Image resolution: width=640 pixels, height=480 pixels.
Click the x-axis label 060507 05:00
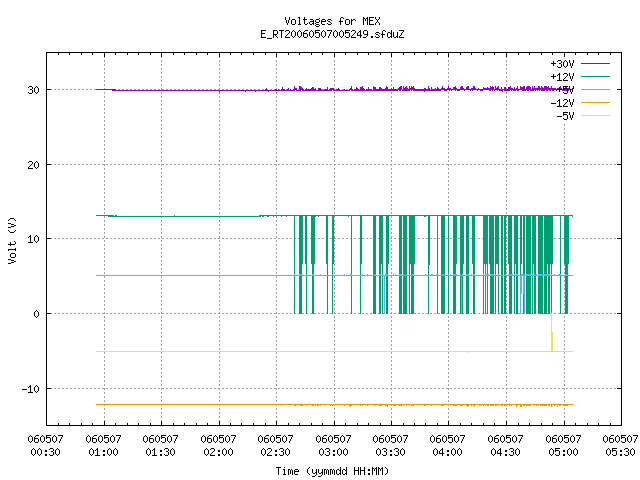click(x=564, y=446)
